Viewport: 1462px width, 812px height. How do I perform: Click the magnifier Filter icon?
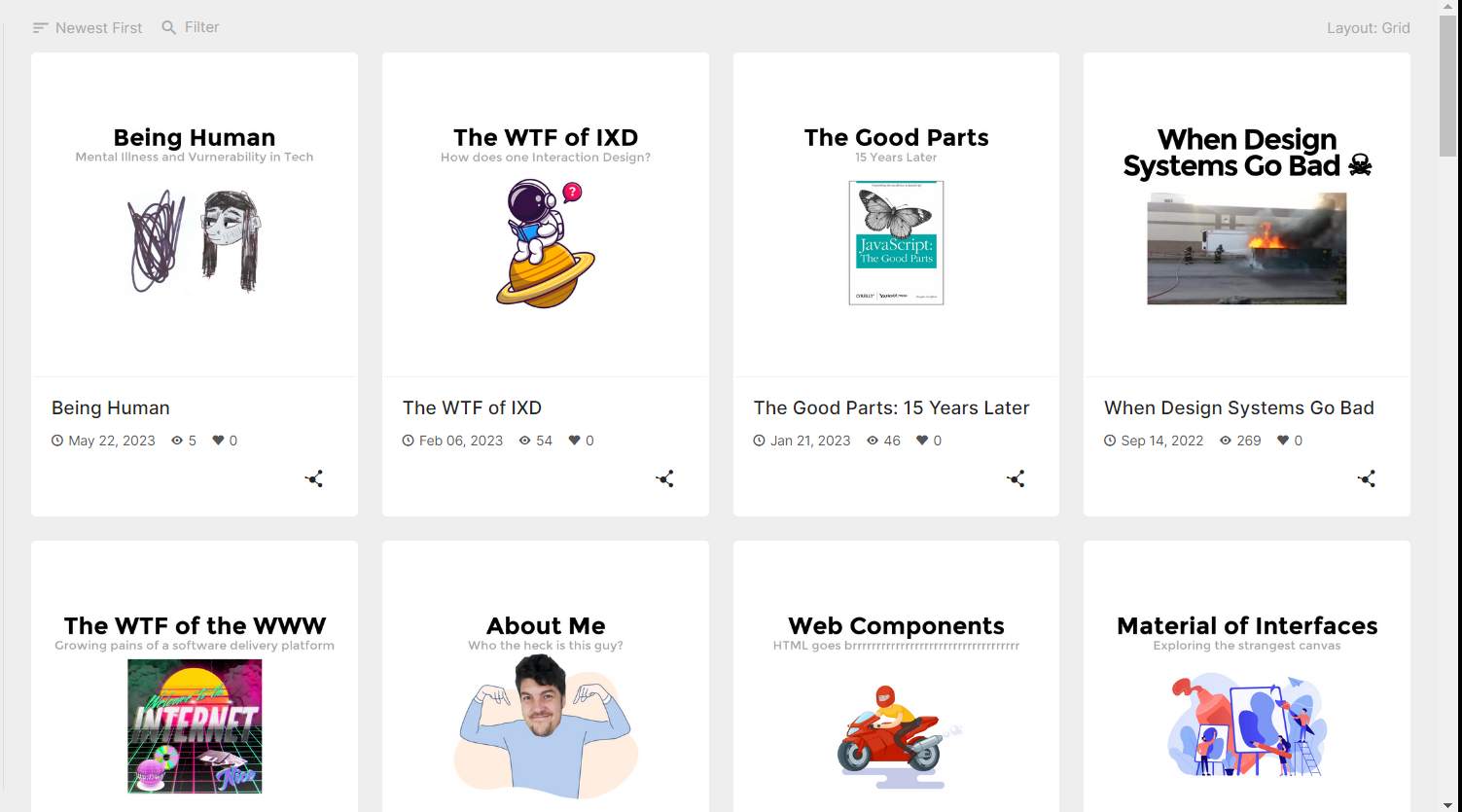click(x=169, y=27)
